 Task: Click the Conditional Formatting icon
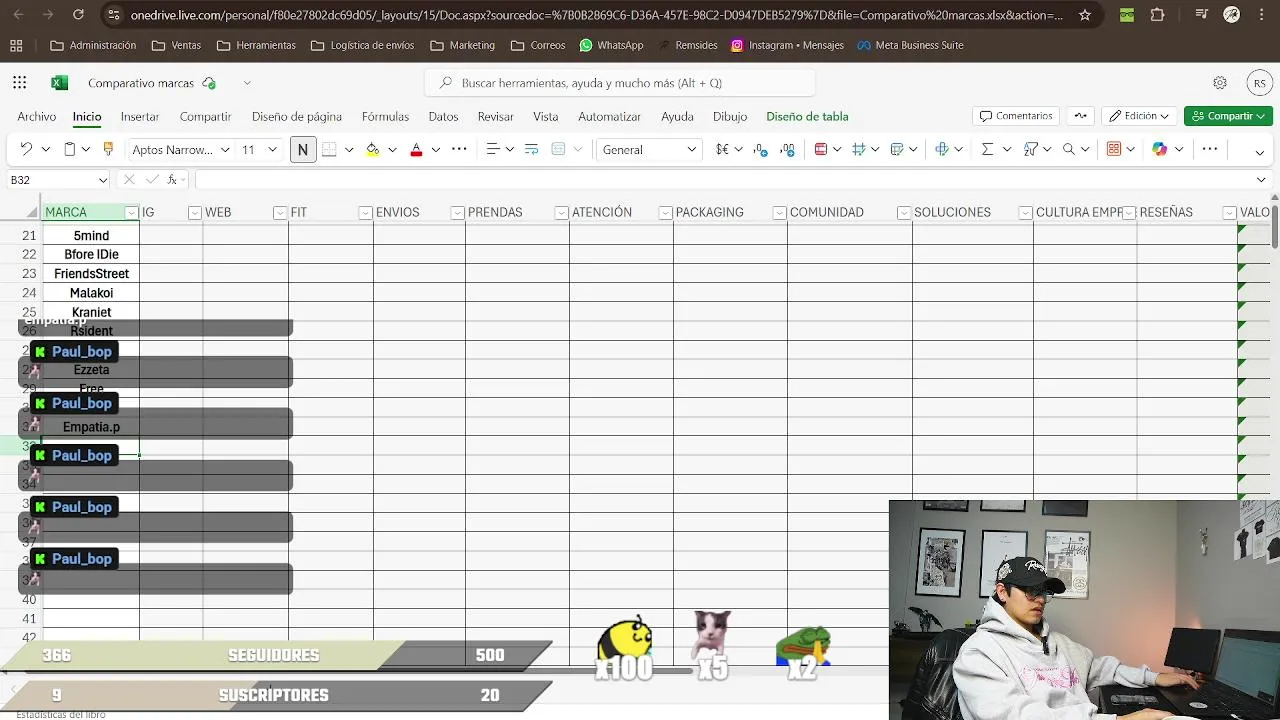pos(821,149)
